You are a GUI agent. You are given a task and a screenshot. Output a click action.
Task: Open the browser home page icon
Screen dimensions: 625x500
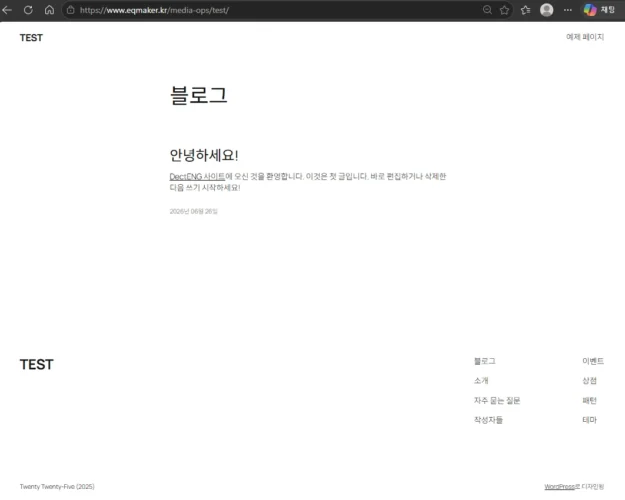click(x=49, y=10)
